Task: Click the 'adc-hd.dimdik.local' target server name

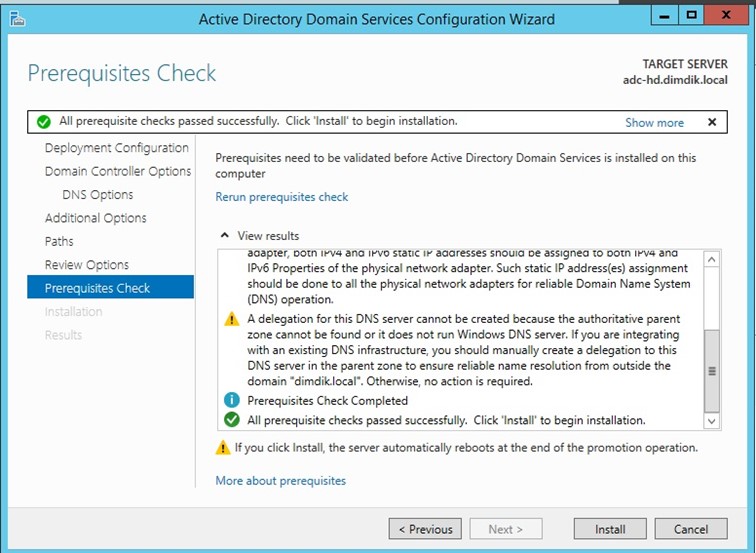Action: click(x=675, y=80)
